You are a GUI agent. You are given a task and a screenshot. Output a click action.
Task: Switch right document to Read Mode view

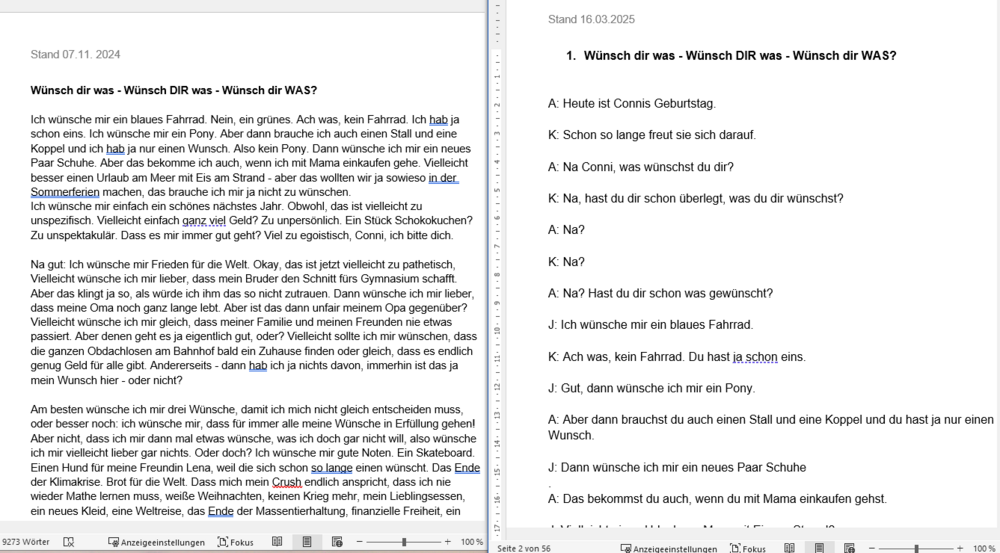(x=789, y=548)
